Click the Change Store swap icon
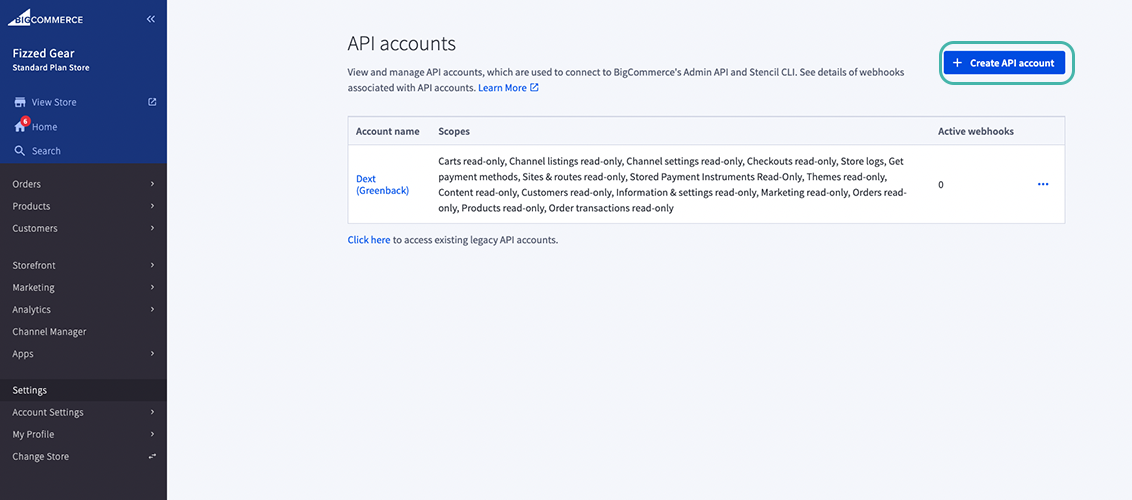The image size is (1132, 500). coord(152,457)
